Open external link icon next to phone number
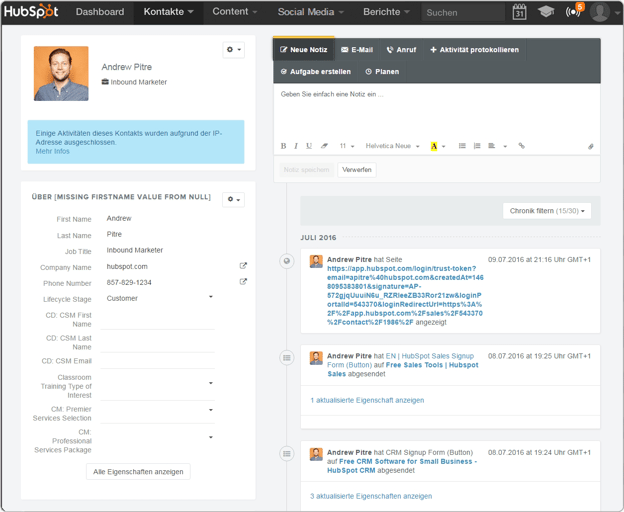Viewport: 624px width, 512px height. coord(243,282)
